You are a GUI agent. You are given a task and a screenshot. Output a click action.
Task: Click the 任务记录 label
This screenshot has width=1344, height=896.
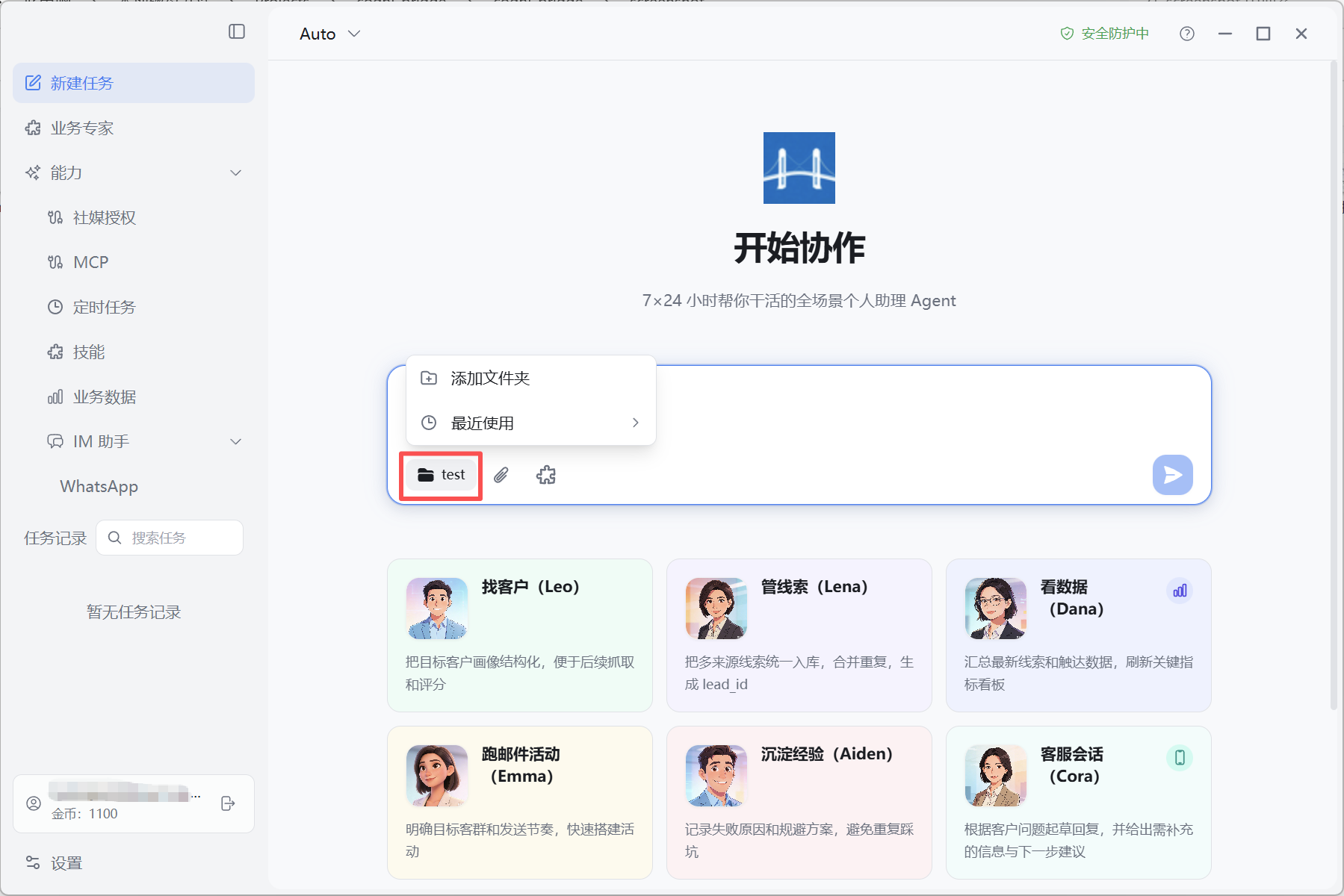click(55, 538)
